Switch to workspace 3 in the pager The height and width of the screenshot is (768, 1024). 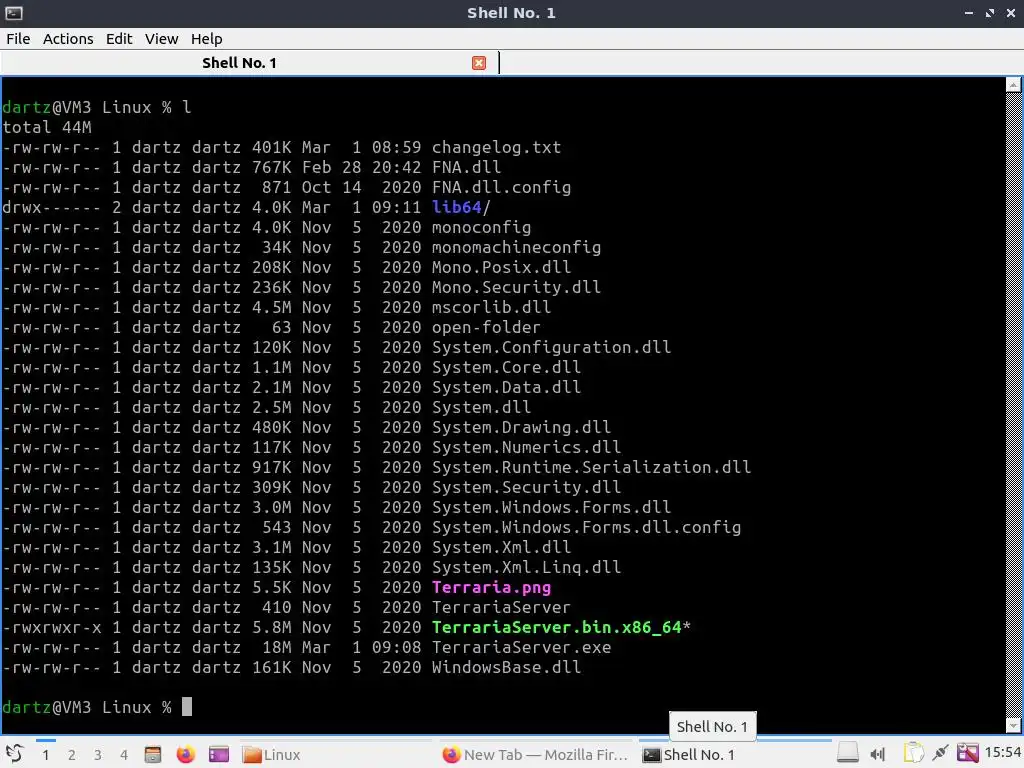[x=98, y=755]
